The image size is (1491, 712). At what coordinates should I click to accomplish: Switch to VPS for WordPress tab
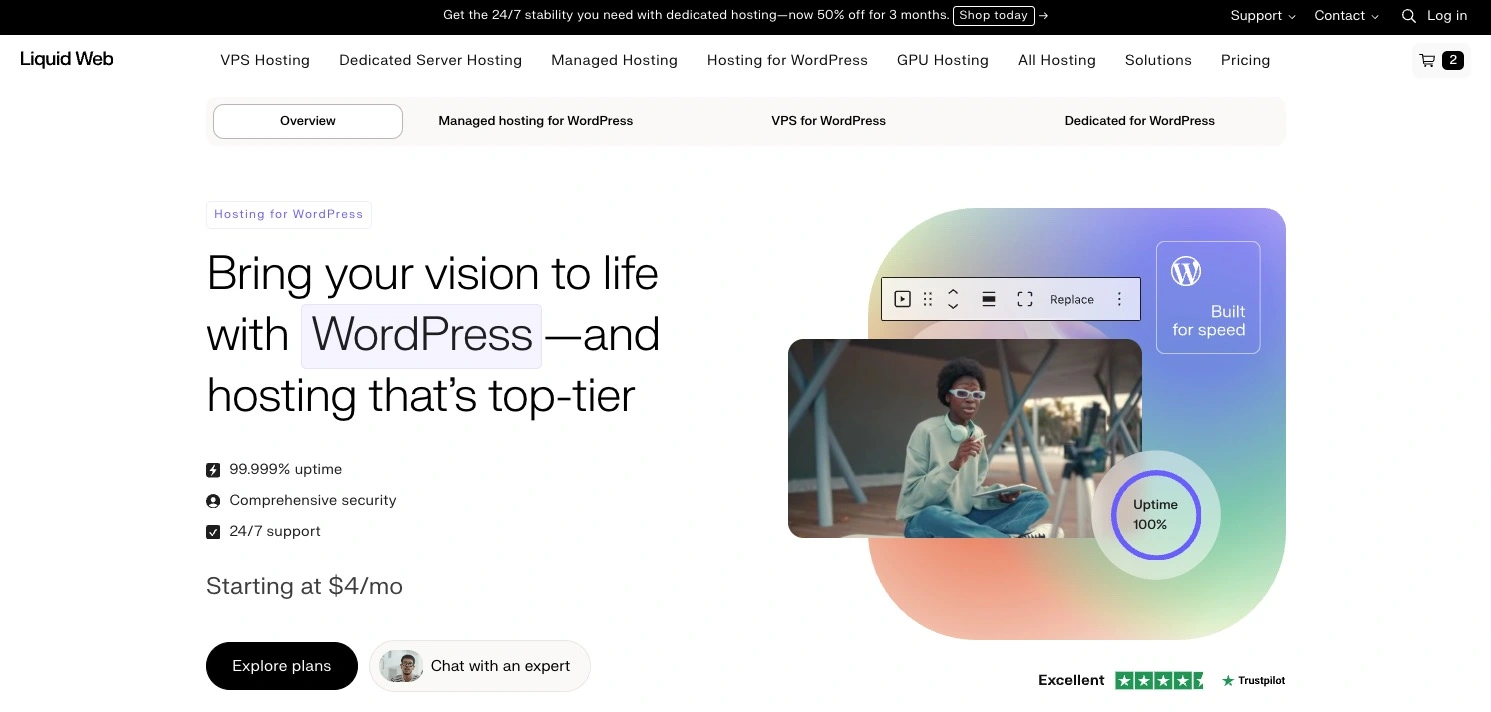click(828, 121)
